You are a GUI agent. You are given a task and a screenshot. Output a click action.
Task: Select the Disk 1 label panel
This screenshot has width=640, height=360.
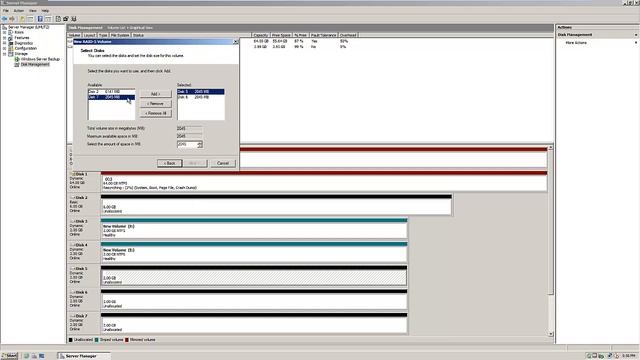pyautogui.click(x=84, y=181)
